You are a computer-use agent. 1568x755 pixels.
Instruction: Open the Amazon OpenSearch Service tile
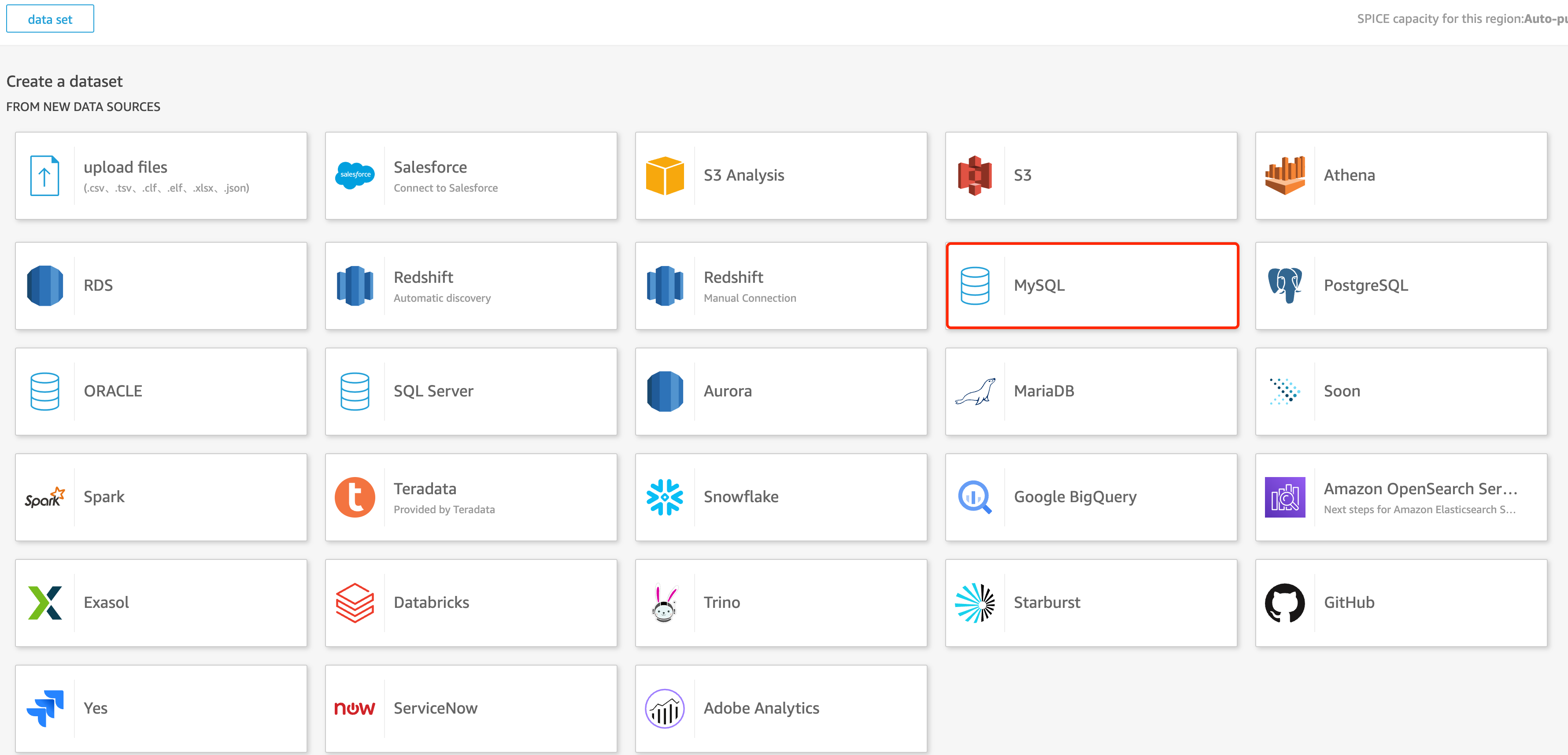1401,497
